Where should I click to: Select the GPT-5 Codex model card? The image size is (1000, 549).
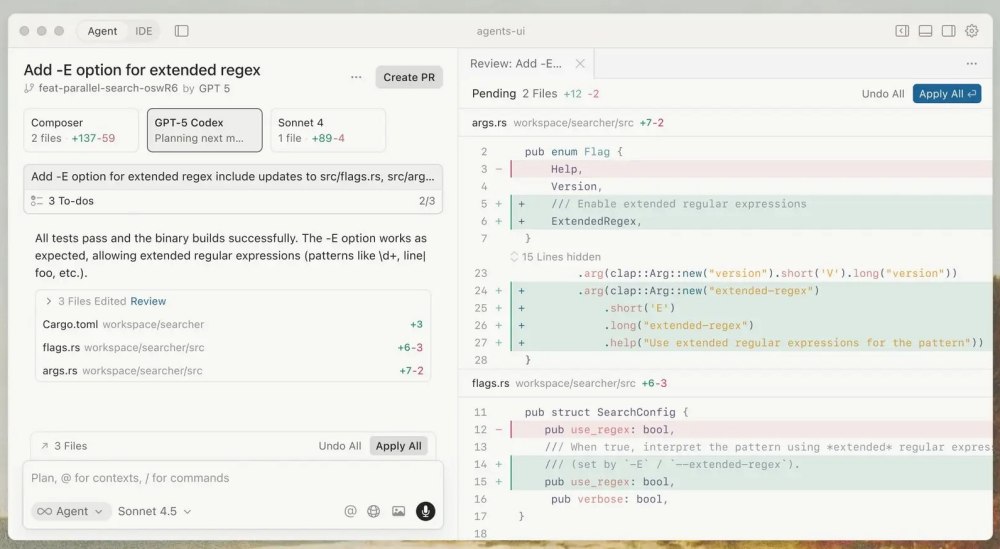click(x=204, y=130)
